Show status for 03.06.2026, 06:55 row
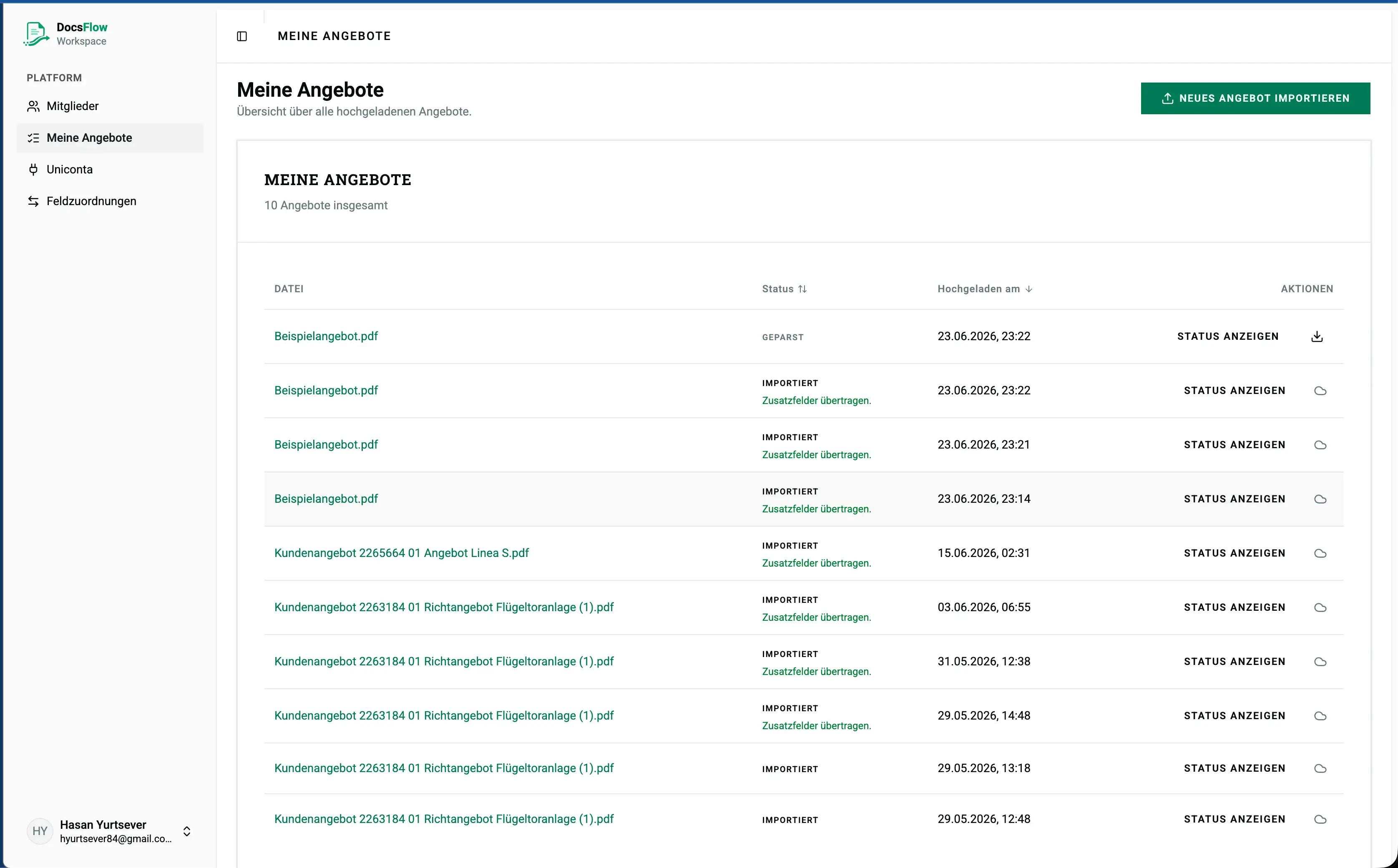This screenshot has height=868, width=1398. (1235, 607)
